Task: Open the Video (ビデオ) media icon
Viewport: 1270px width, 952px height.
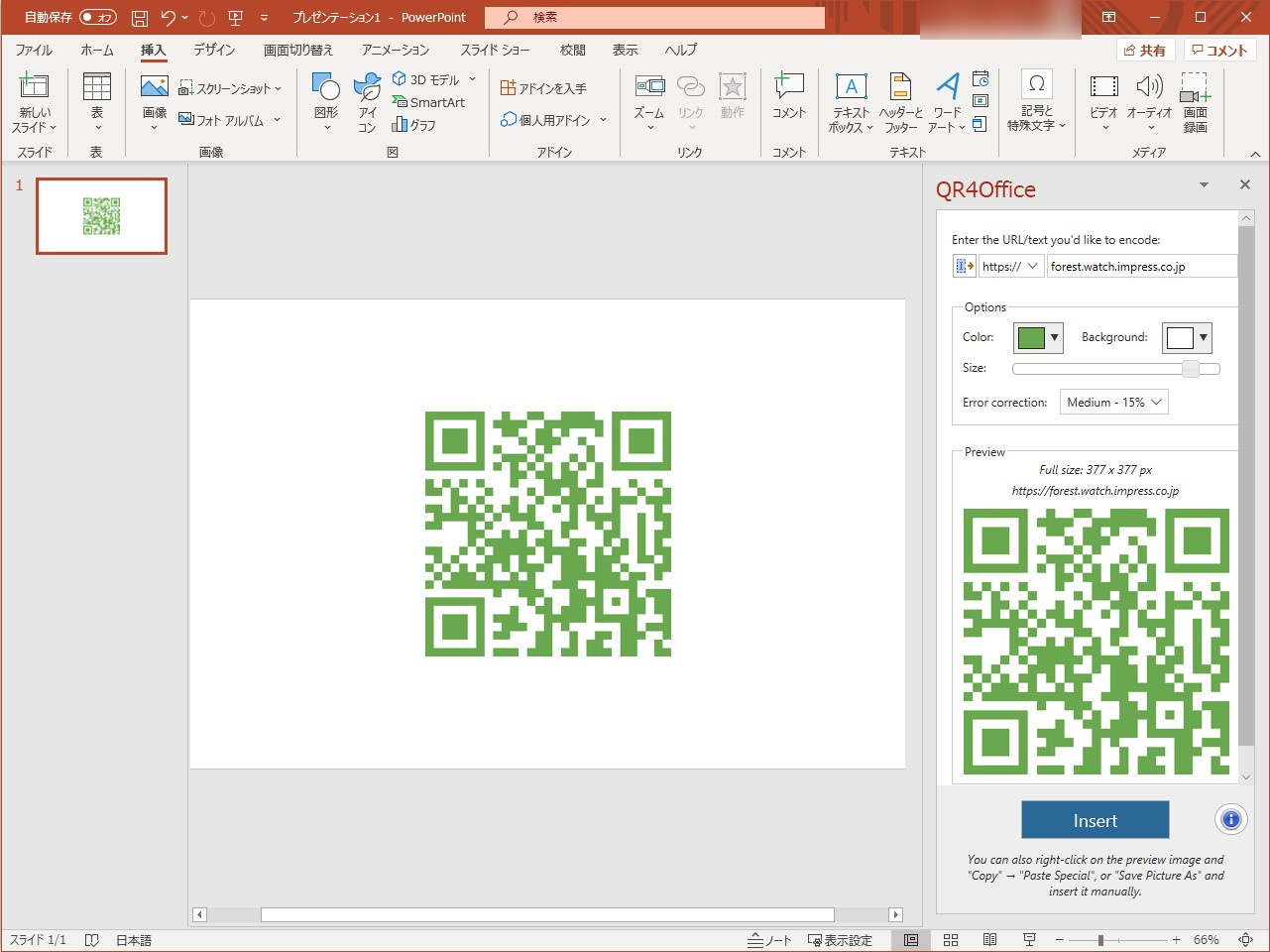Action: 1103,89
